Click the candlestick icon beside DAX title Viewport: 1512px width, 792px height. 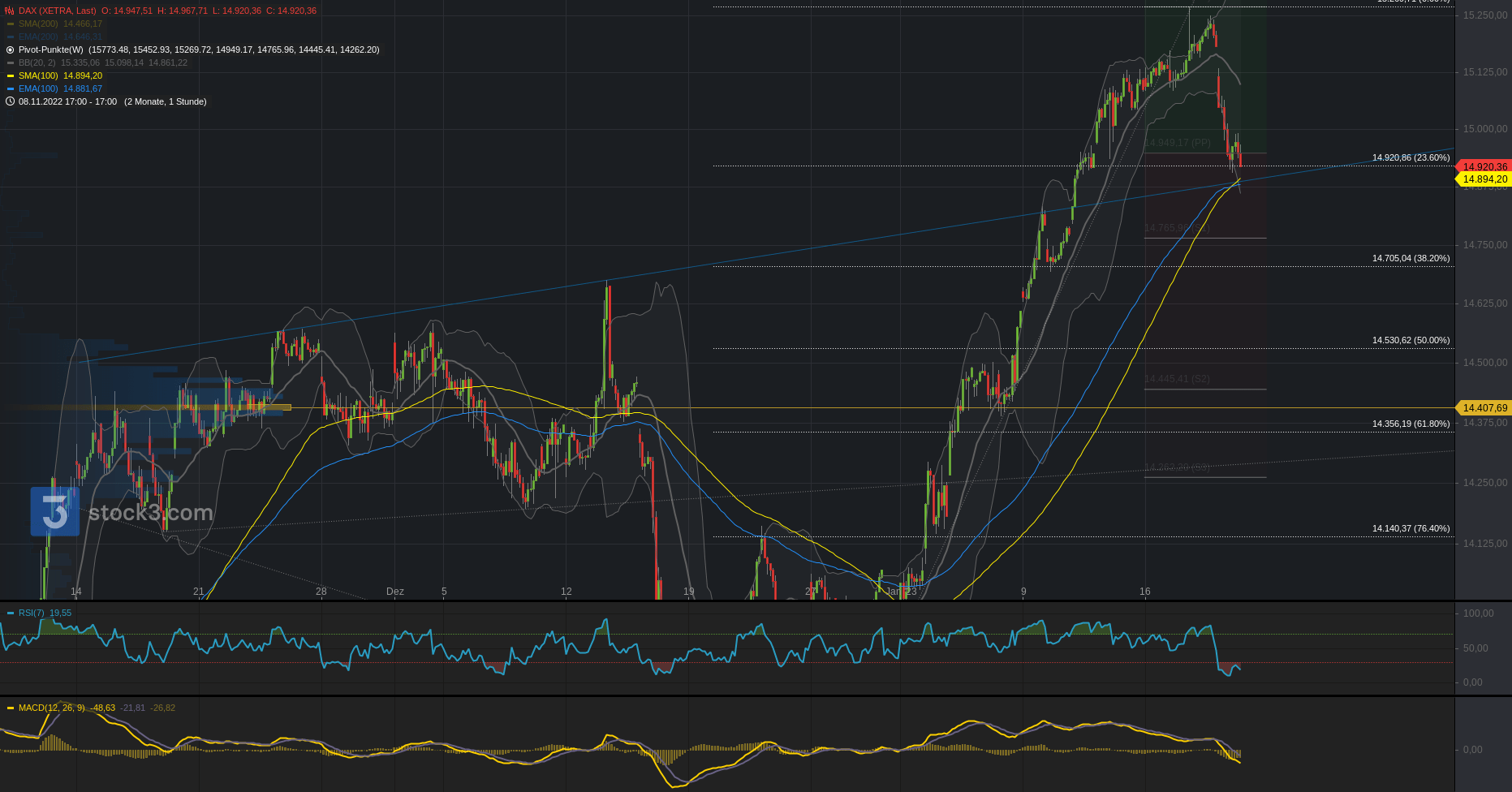(x=11, y=11)
